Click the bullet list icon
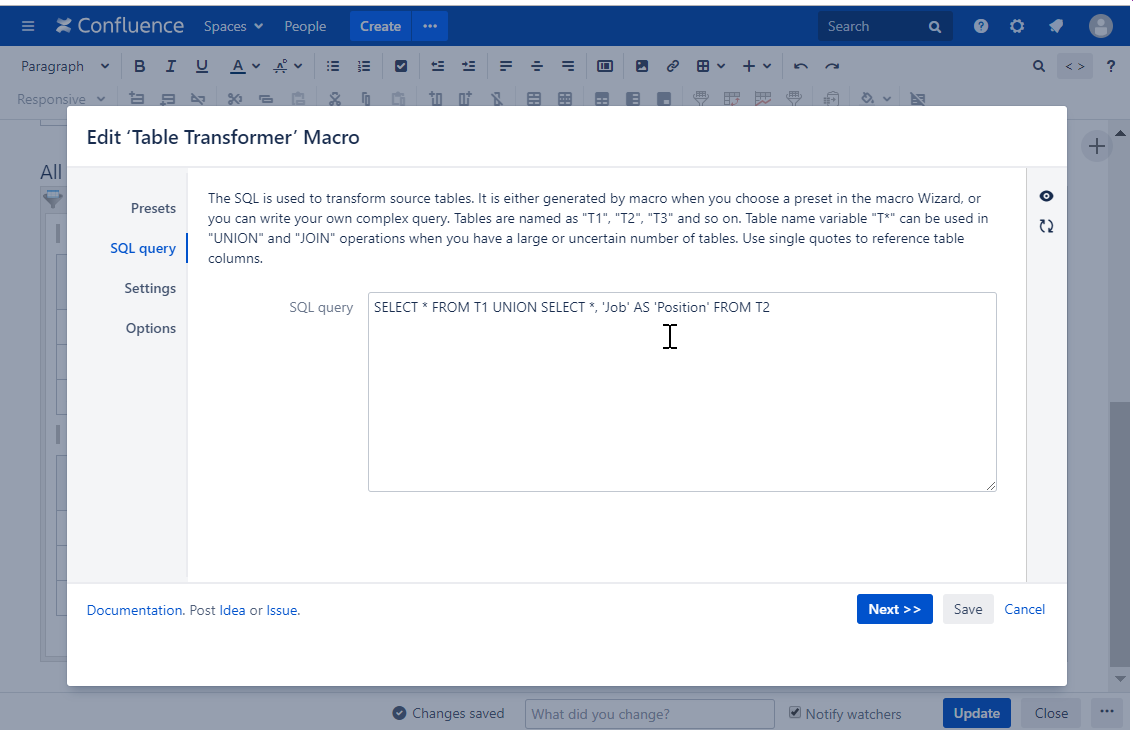This screenshot has height=734, width=1133. (333, 66)
